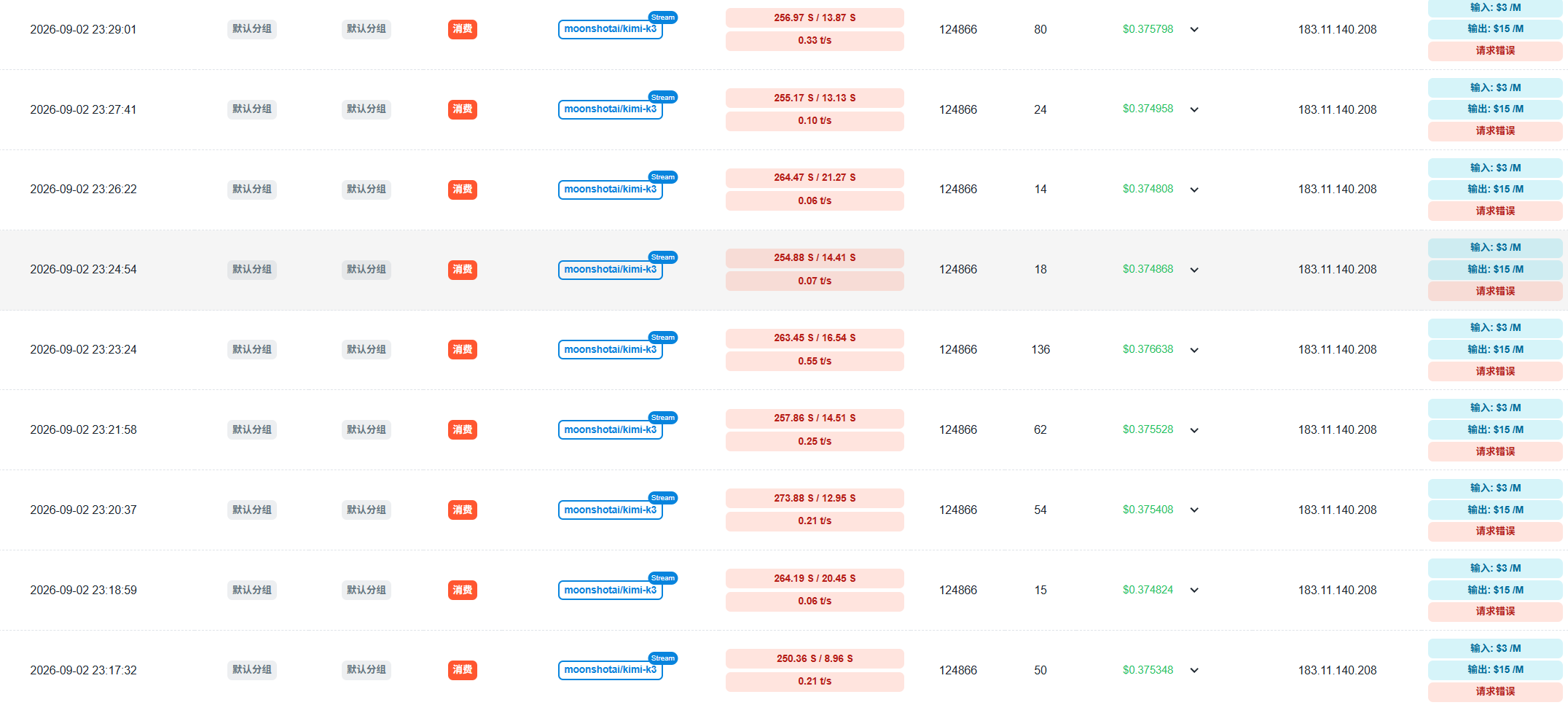Click first 默认分组 tag on 23:23:24 row

pyautogui.click(x=252, y=349)
